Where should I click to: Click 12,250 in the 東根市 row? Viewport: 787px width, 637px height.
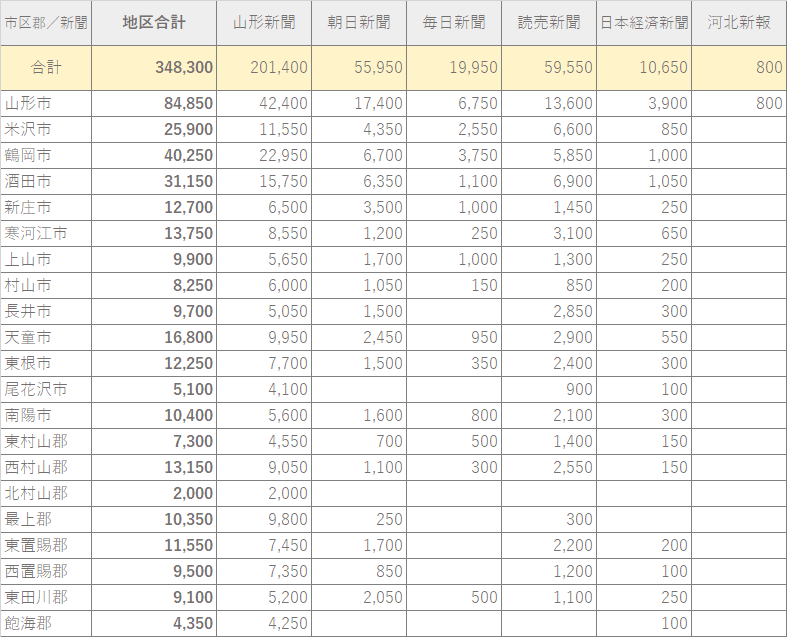154,363
